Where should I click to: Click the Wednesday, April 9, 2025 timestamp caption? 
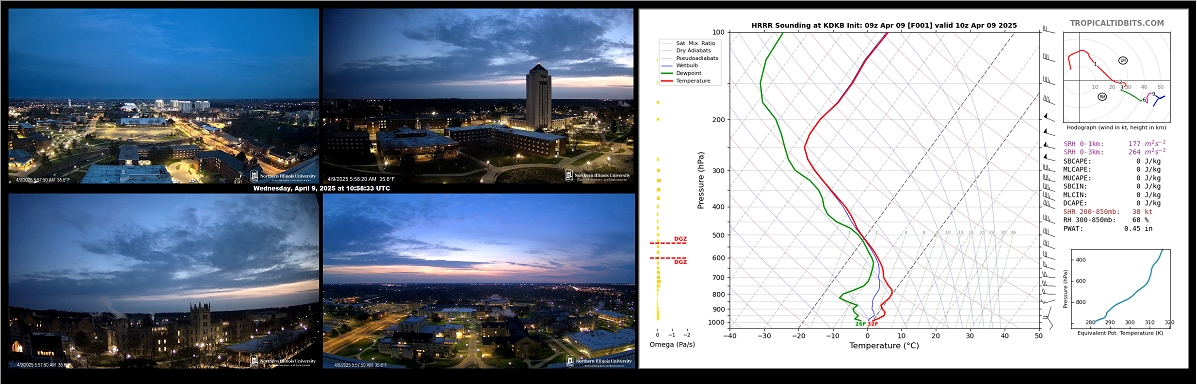point(321,188)
